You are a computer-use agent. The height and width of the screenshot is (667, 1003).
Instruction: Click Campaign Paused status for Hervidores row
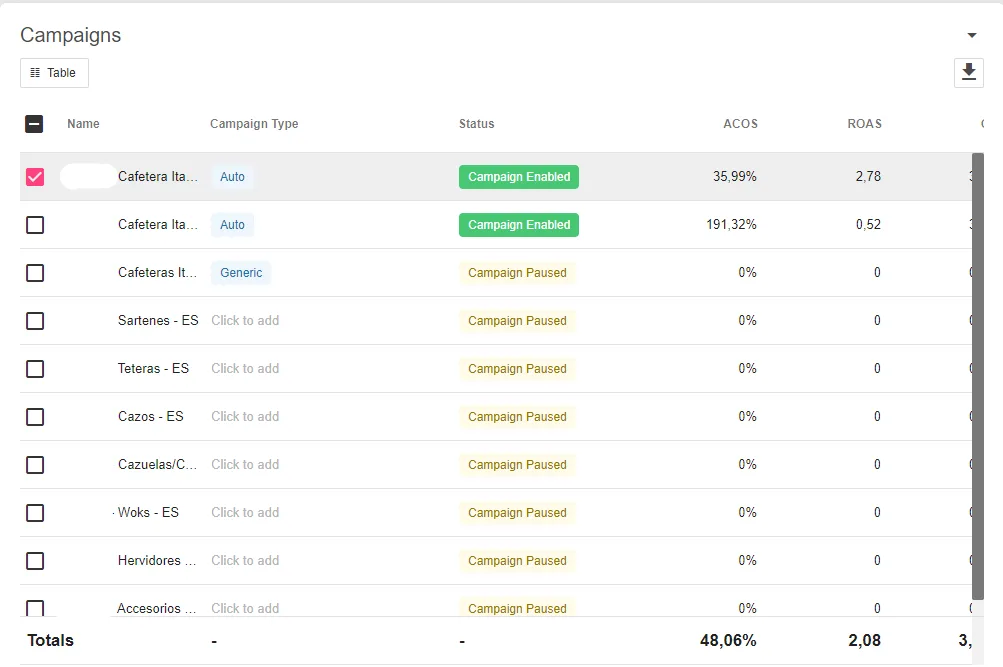point(517,560)
